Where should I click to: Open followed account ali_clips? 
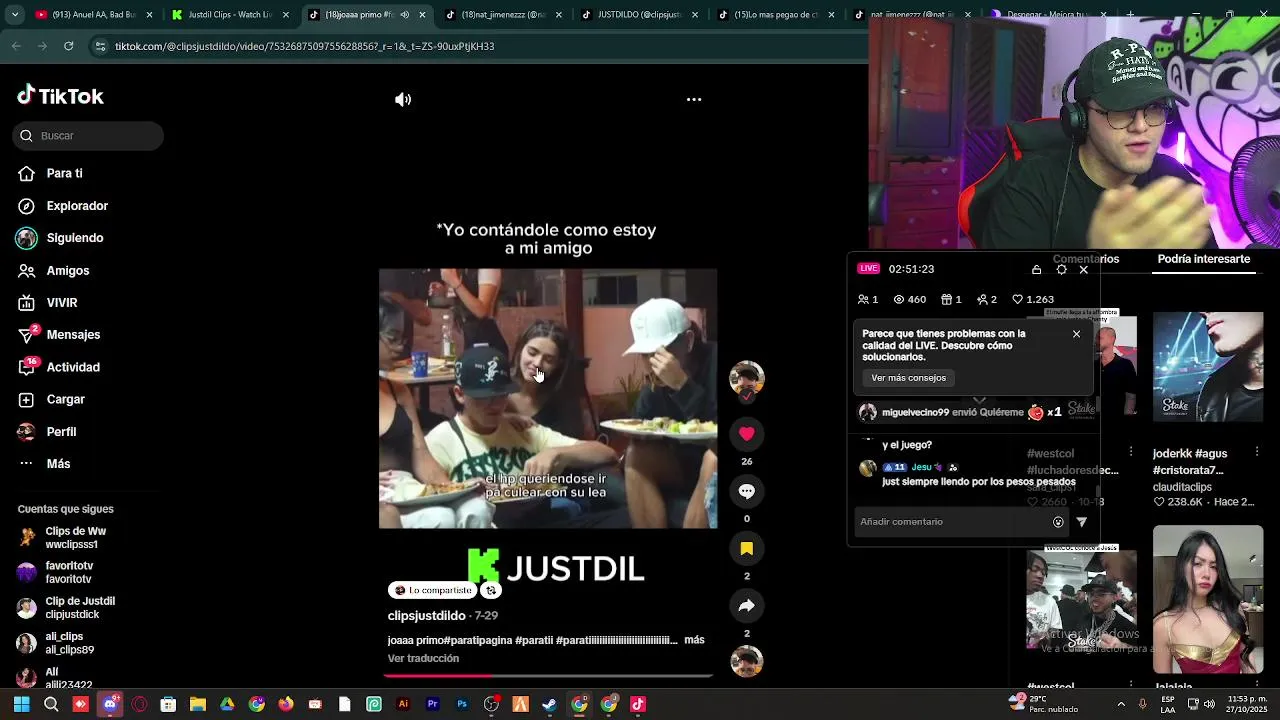click(68, 643)
